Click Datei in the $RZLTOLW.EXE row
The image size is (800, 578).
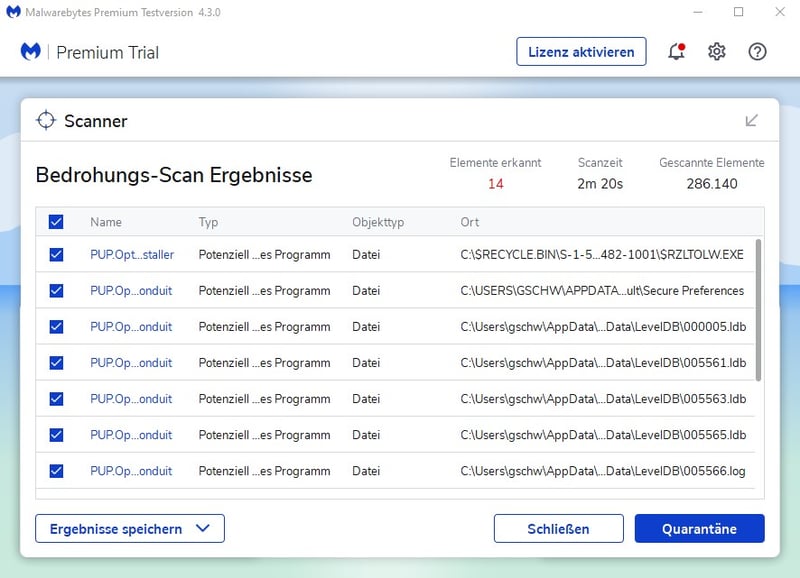coord(366,255)
